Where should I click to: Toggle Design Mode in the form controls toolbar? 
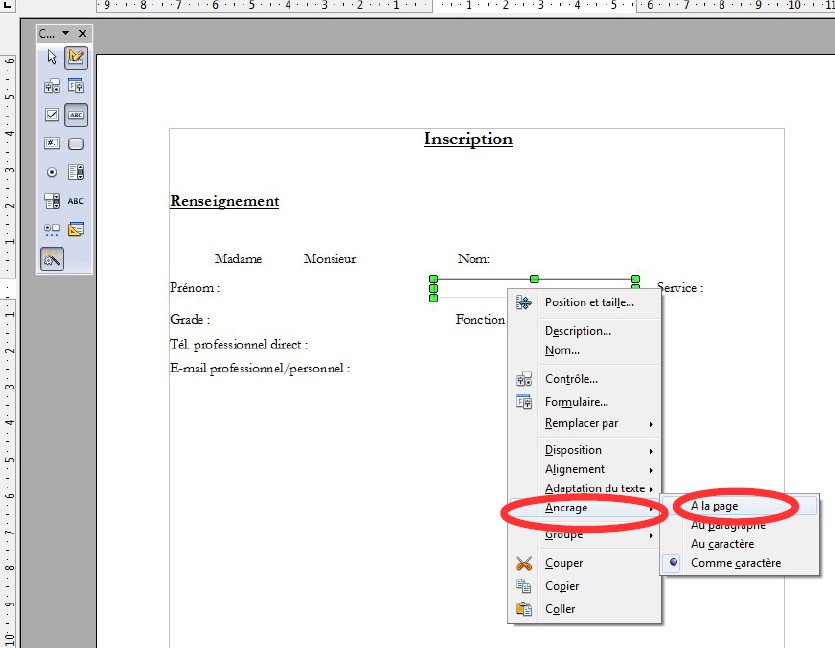[x=76, y=58]
